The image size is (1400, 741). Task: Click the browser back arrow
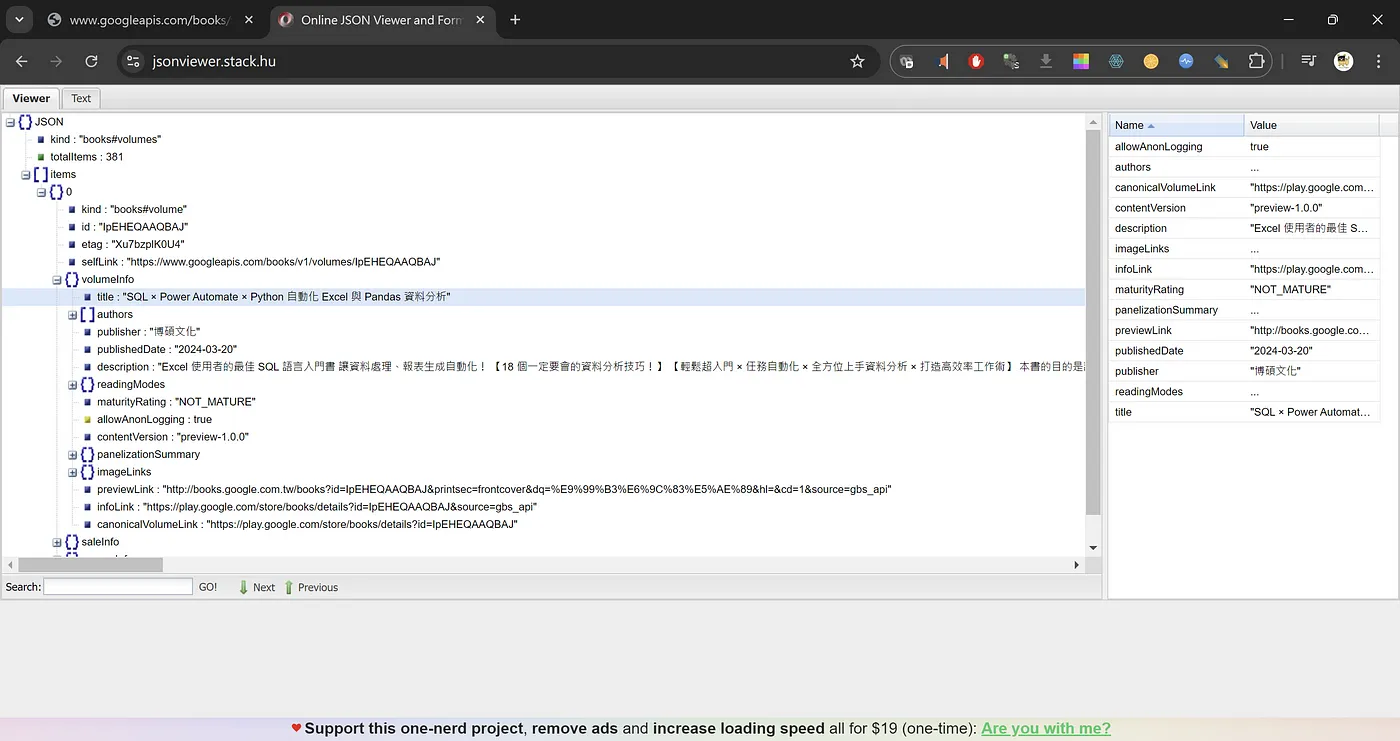22,61
